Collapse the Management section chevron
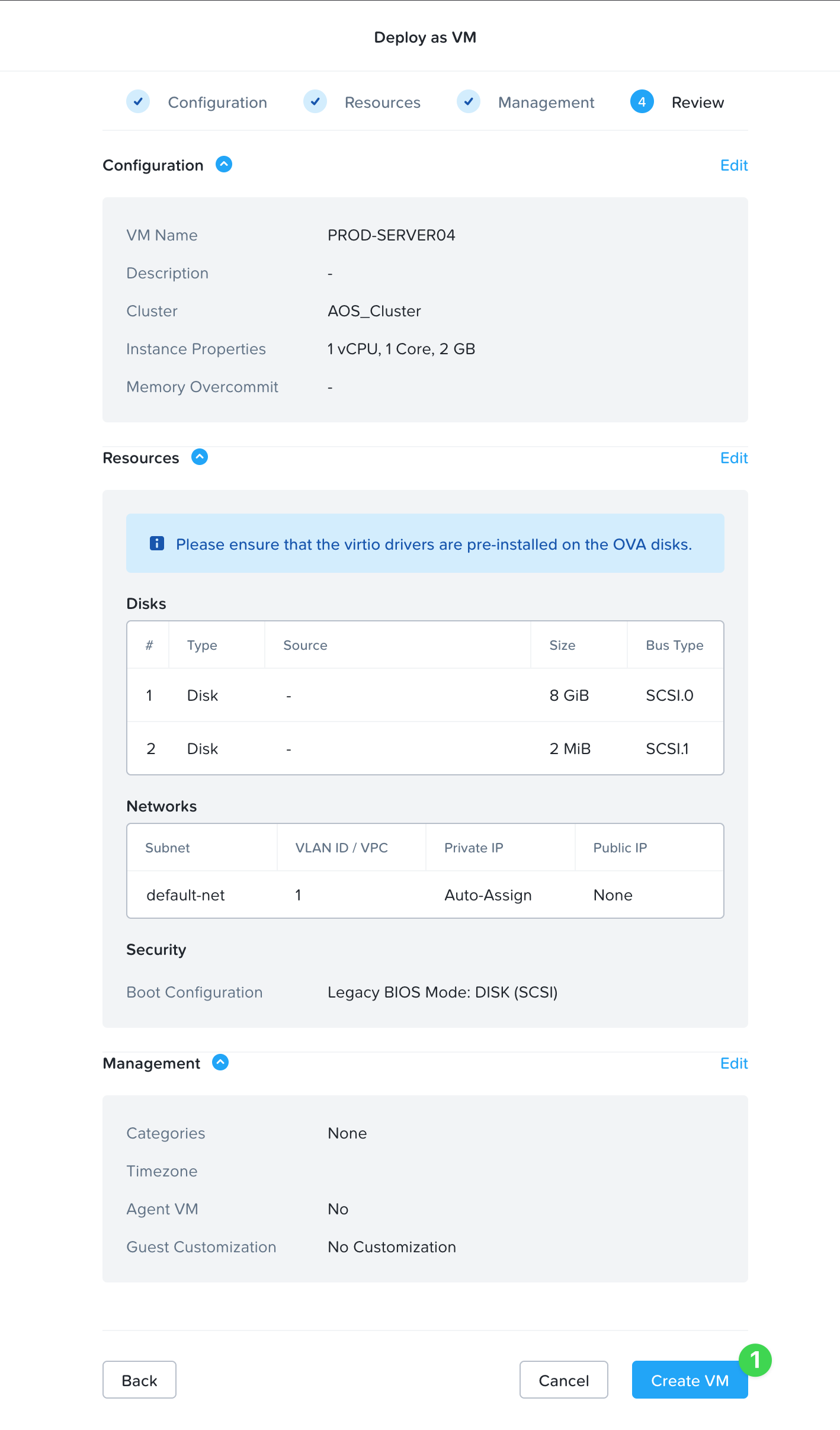 (x=220, y=1062)
